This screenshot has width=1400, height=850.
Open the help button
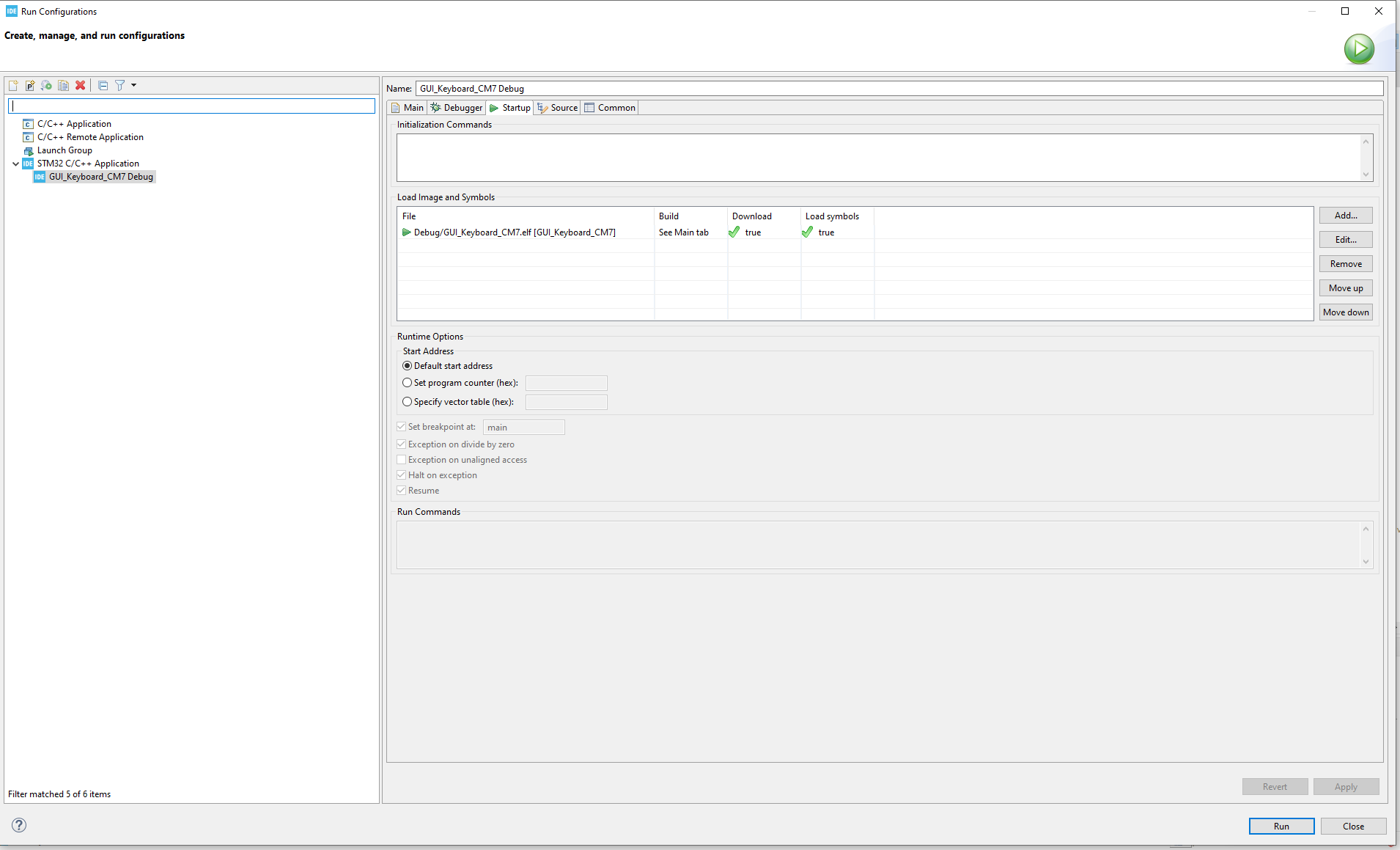18,825
